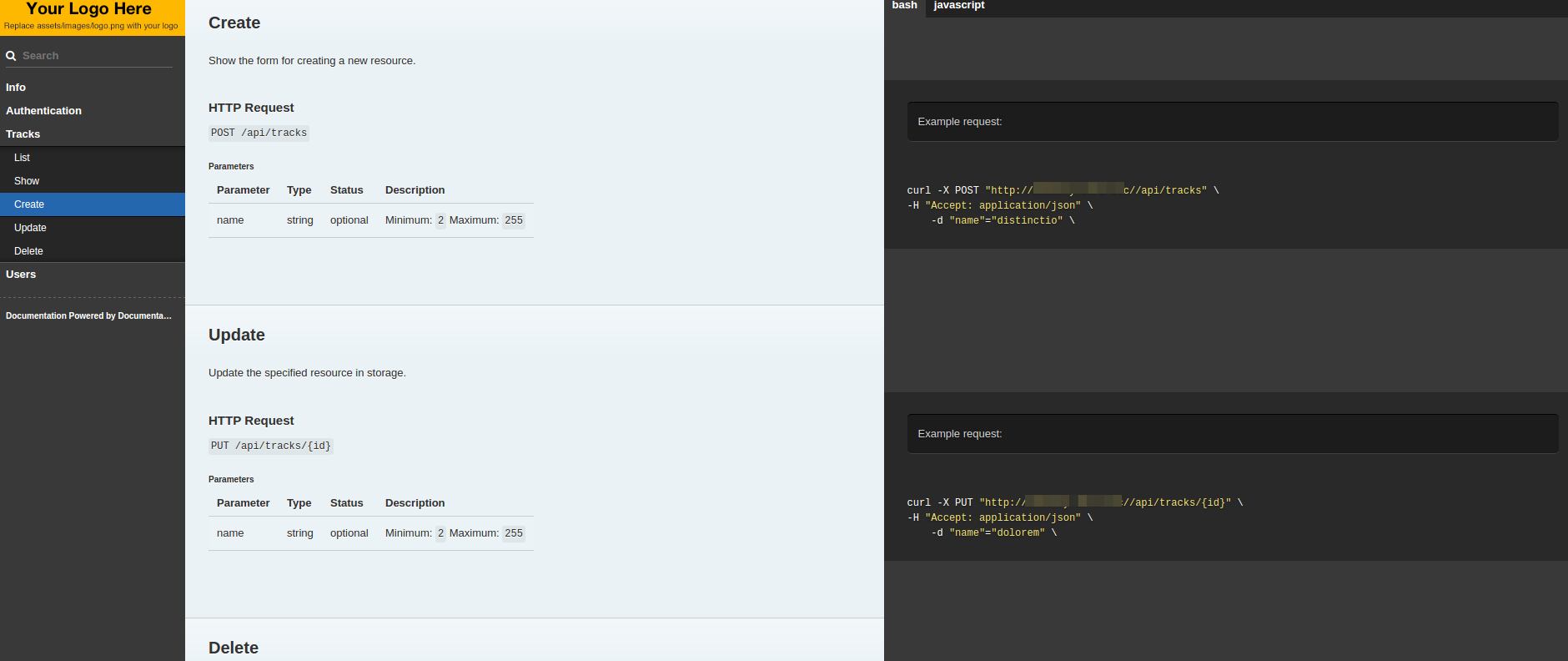Image resolution: width=1568 pixels, height=661 pixels.
Task: Select the highlighted Create sidebar item
Action: coord(93,204)
